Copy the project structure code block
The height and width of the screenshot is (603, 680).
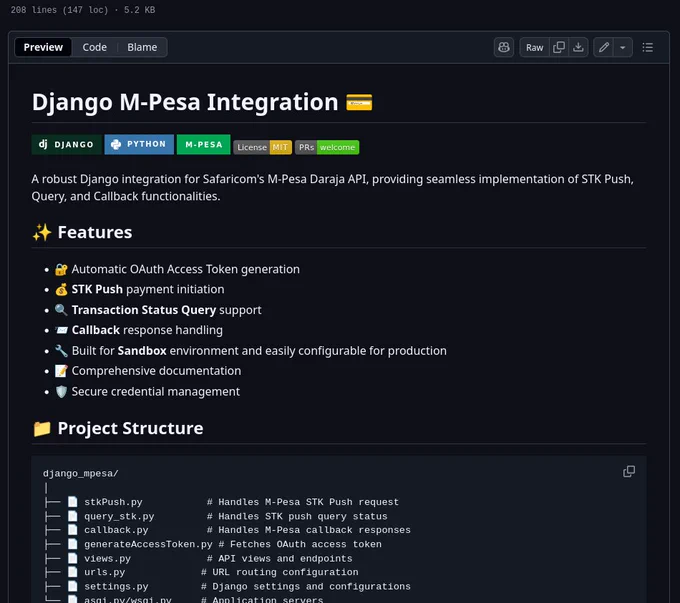(629, 472)
